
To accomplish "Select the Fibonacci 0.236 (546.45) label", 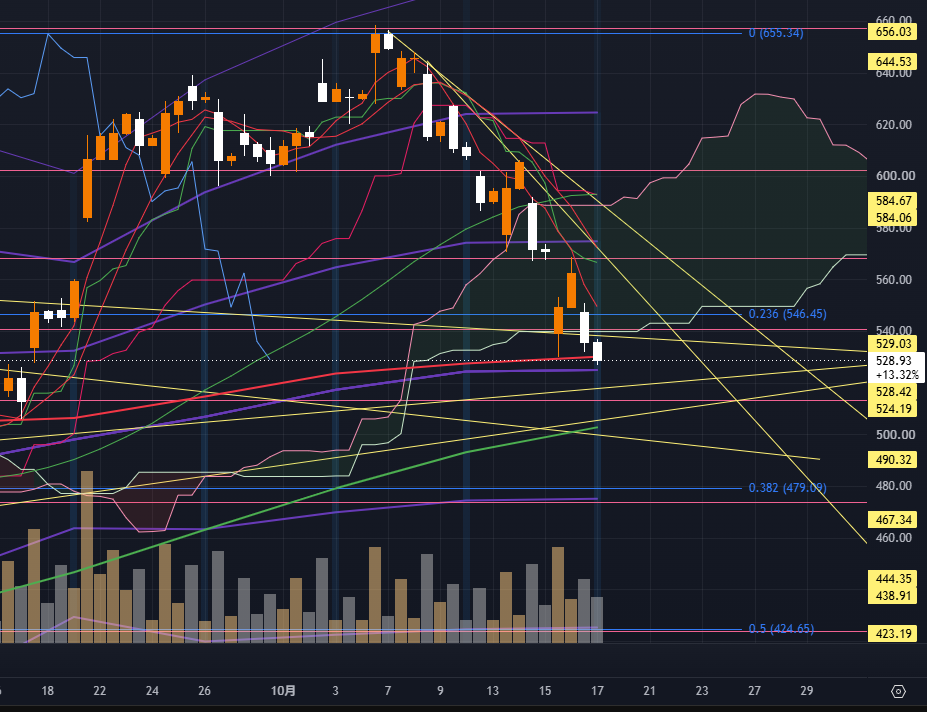I will [x=787, y=314].
